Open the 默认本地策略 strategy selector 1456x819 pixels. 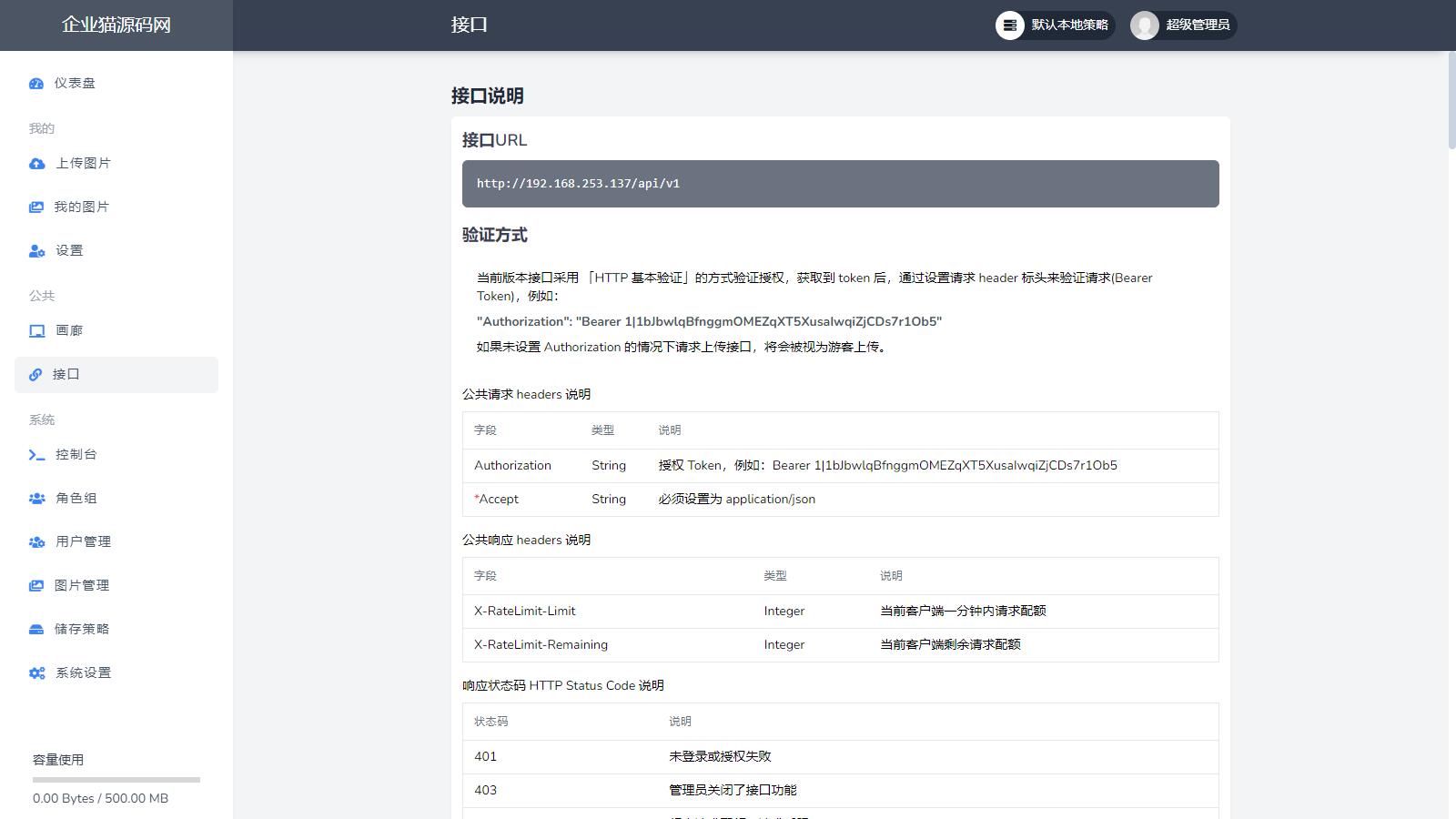[1055, 25]
